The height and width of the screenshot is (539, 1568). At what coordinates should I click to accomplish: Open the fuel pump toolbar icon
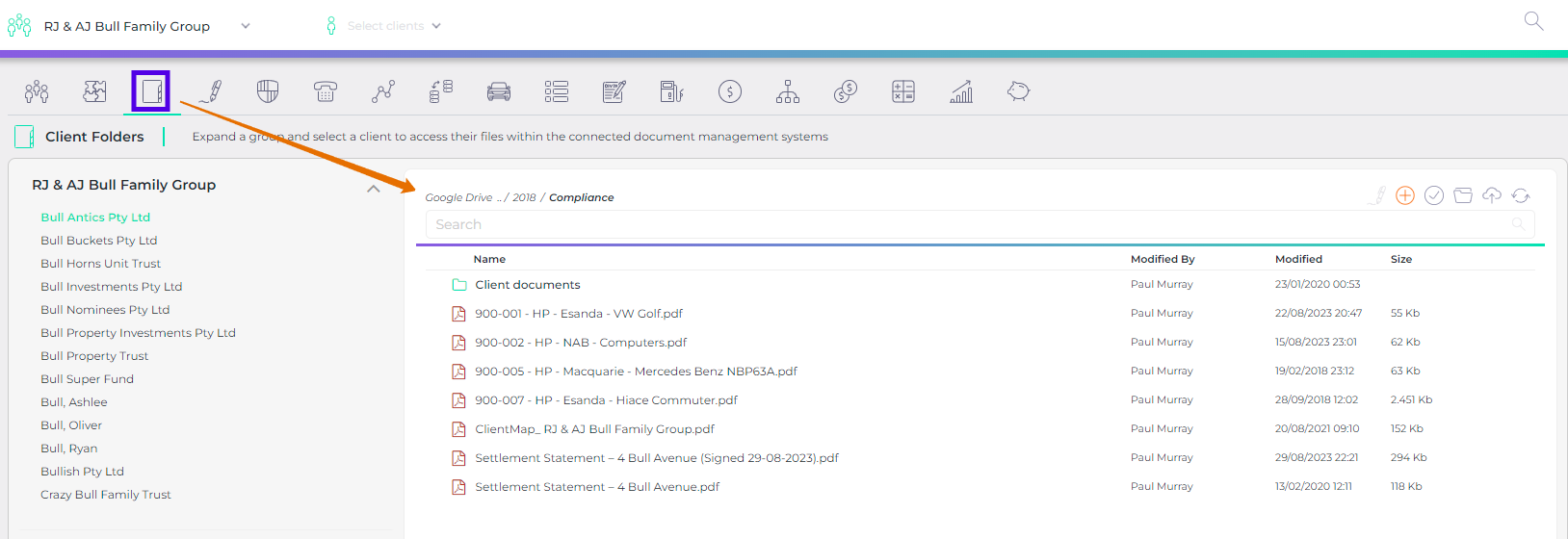coord(672,91)
